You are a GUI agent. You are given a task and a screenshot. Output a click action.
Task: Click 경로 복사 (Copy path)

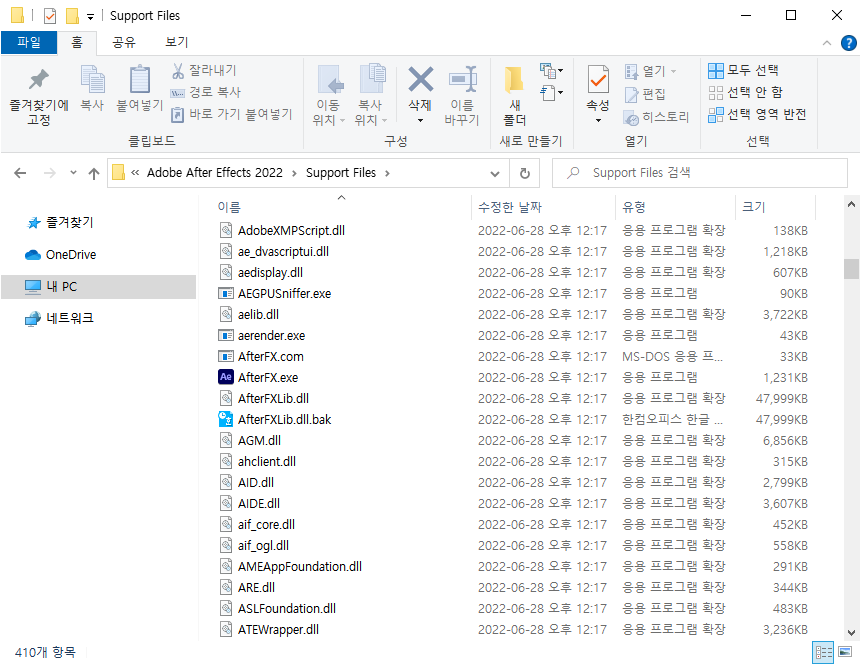pos(205,92)
